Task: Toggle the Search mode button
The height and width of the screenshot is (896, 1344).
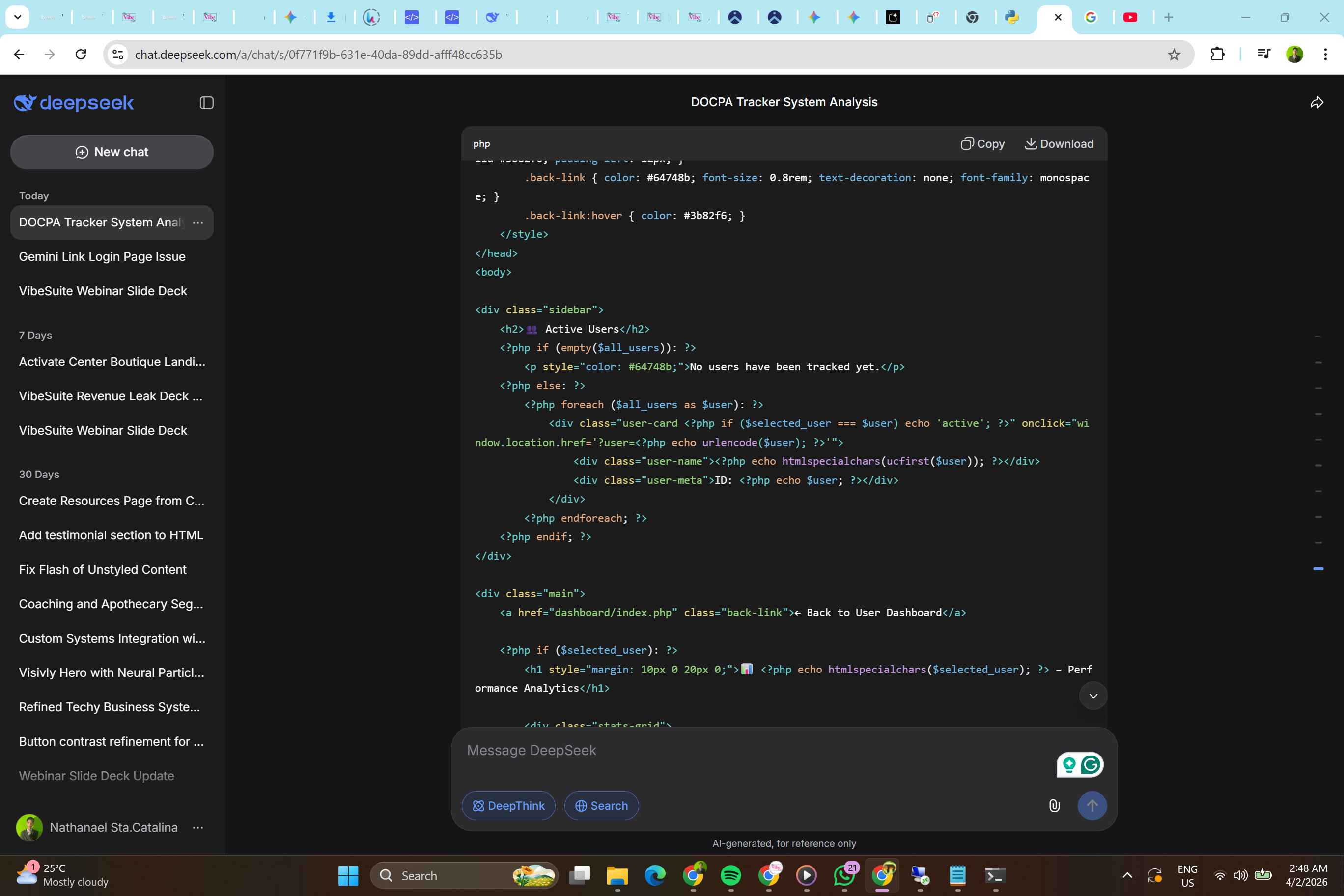Action: click(601, 806)
